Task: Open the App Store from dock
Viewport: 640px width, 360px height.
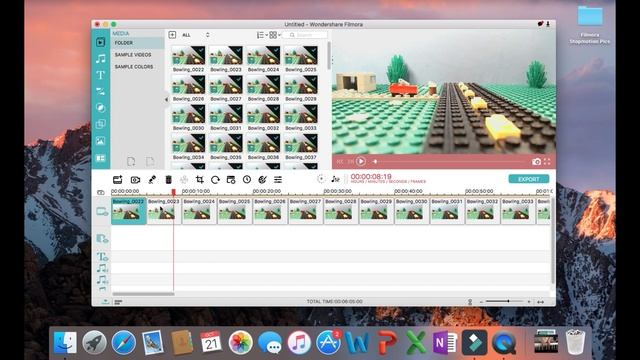Action: pos(329,342)
